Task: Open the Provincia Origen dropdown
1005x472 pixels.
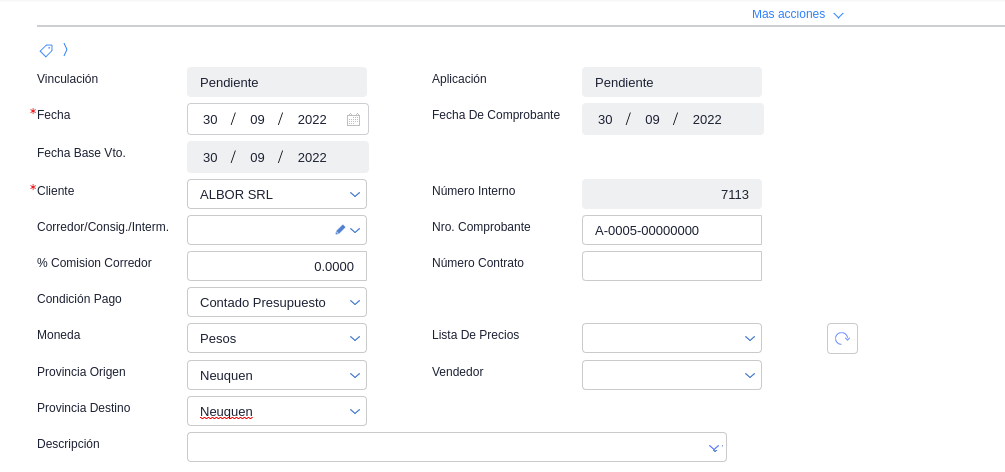Action: (x=355, y=375)
